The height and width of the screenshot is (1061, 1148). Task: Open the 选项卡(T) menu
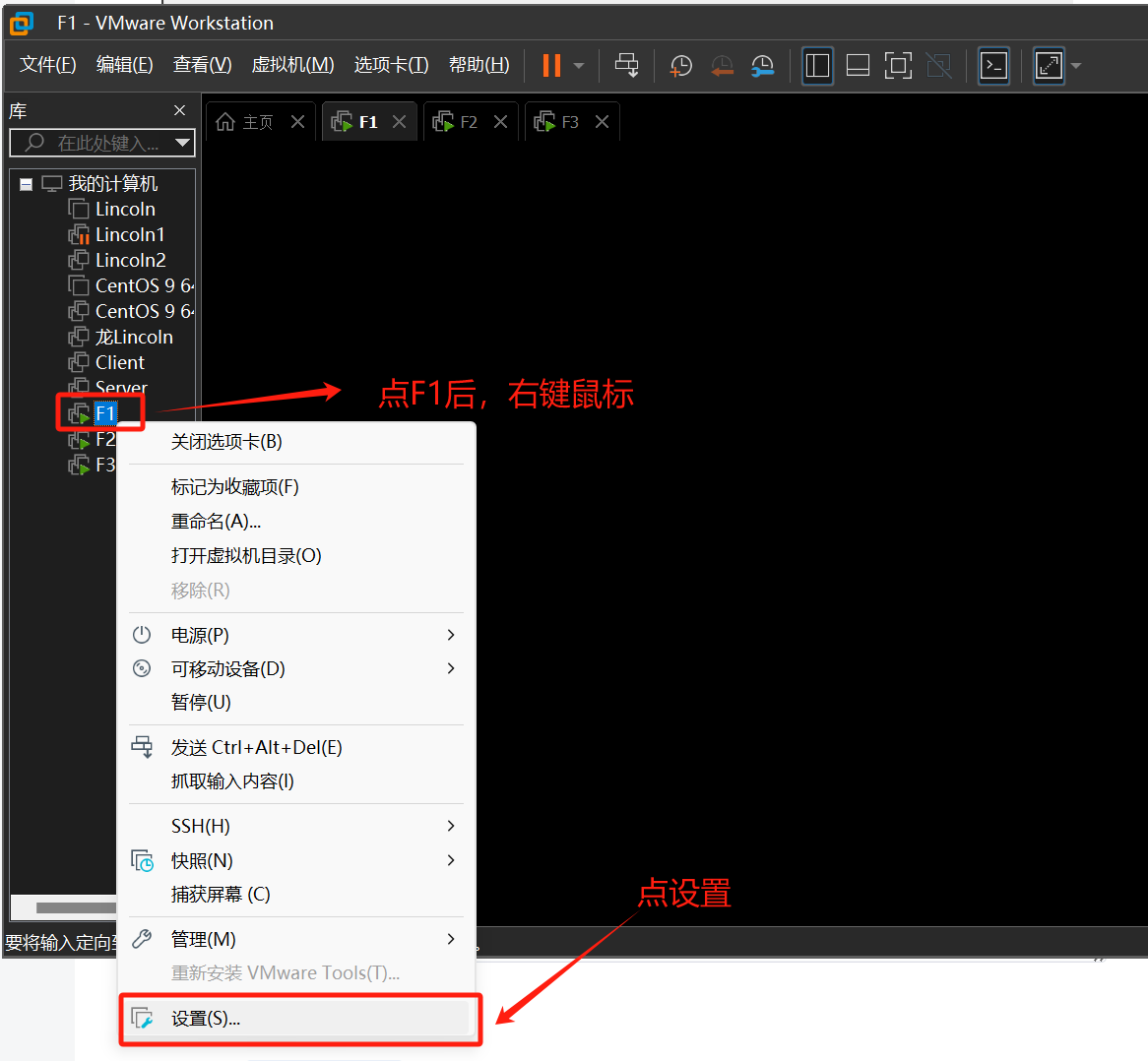click(x=391, y=65)
